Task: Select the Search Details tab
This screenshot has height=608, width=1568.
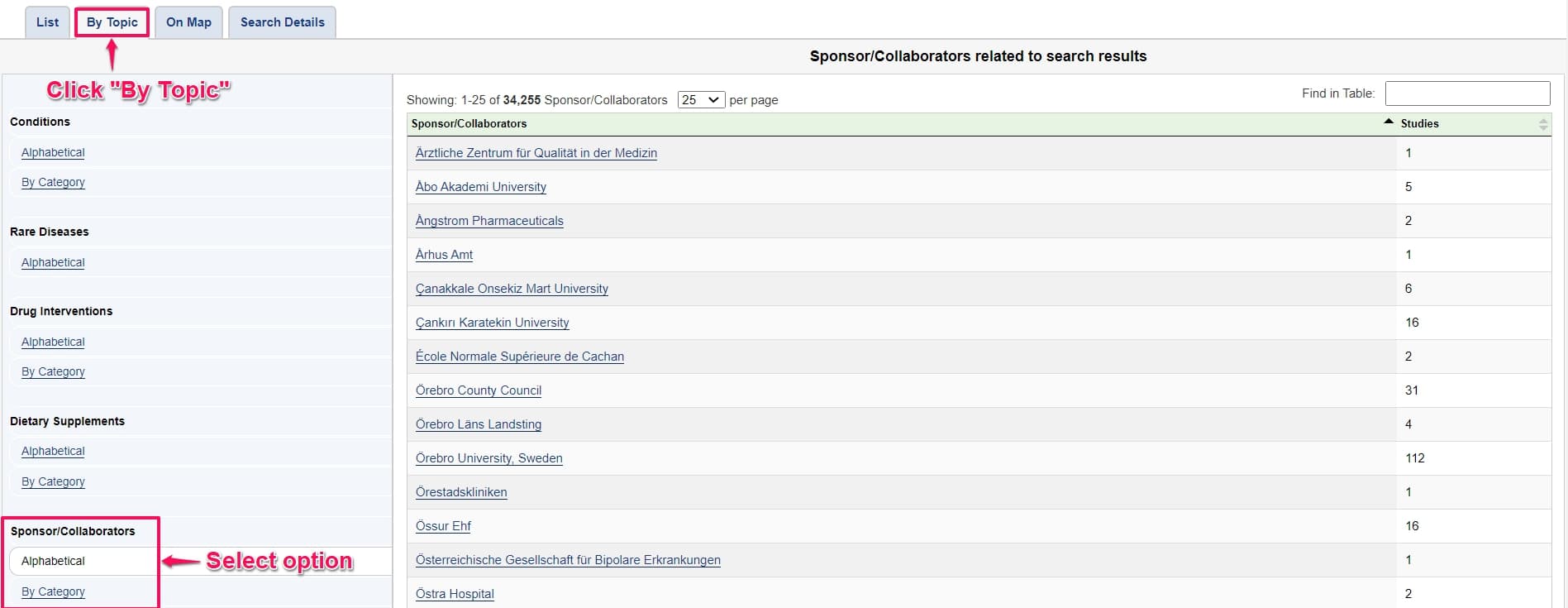Action: 282,22
